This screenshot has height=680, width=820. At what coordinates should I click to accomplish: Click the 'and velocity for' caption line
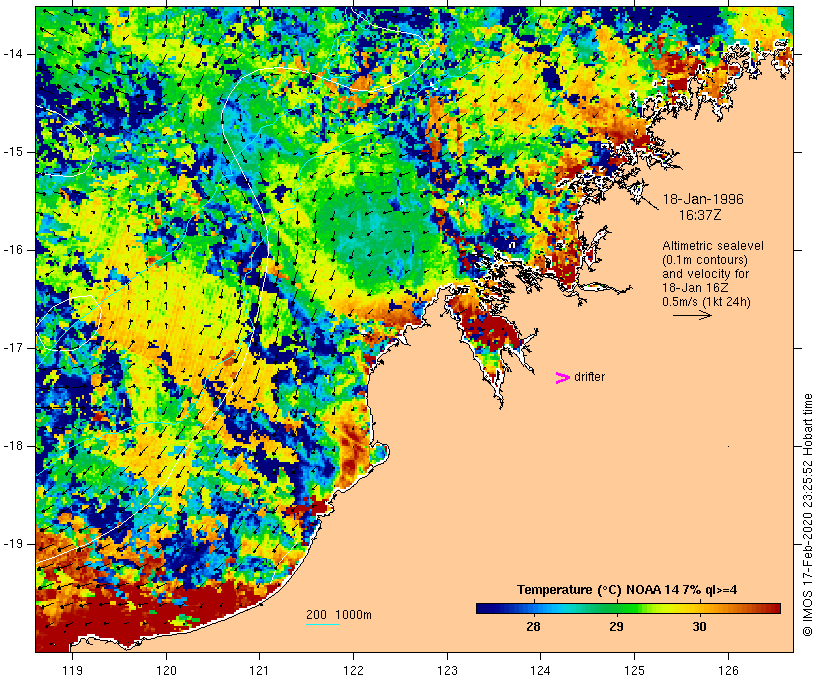pyautogui.click(x=705, y=274)
